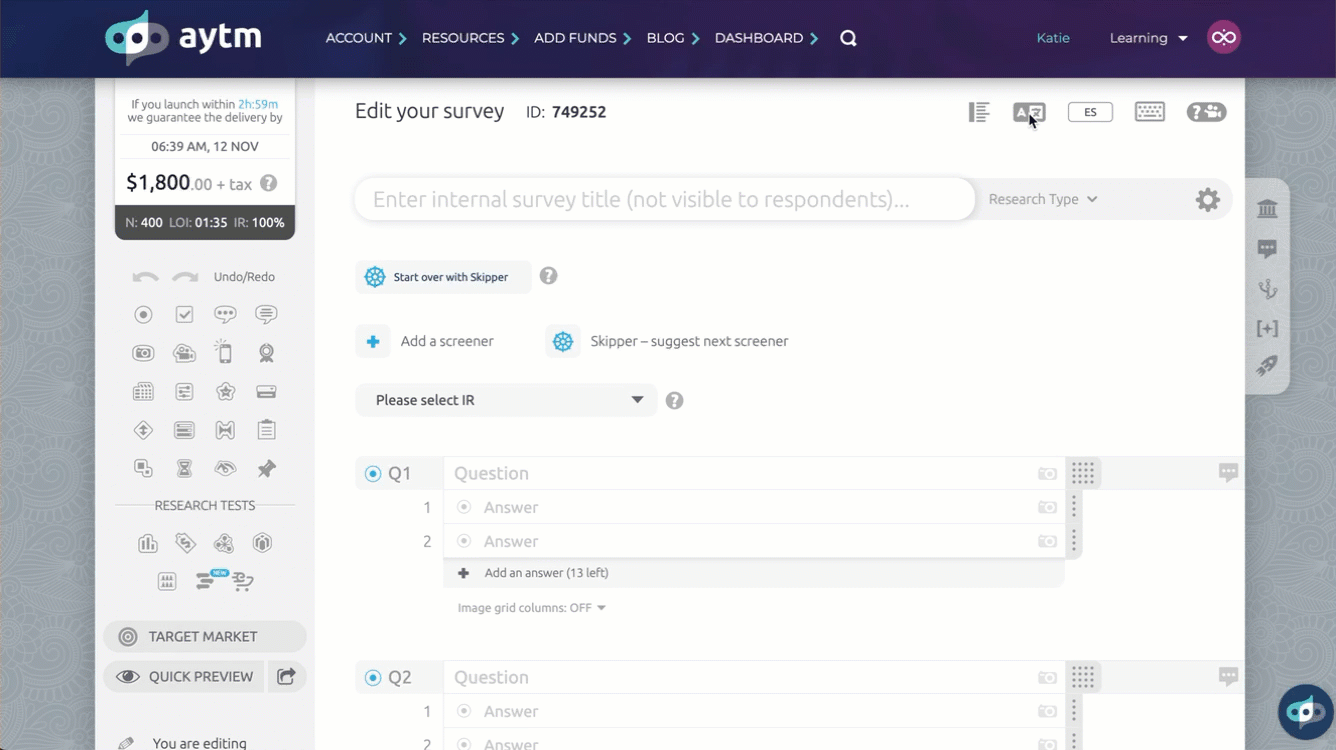
Task: Open the Image grid columns OFF dropdown
Action: 531,608
